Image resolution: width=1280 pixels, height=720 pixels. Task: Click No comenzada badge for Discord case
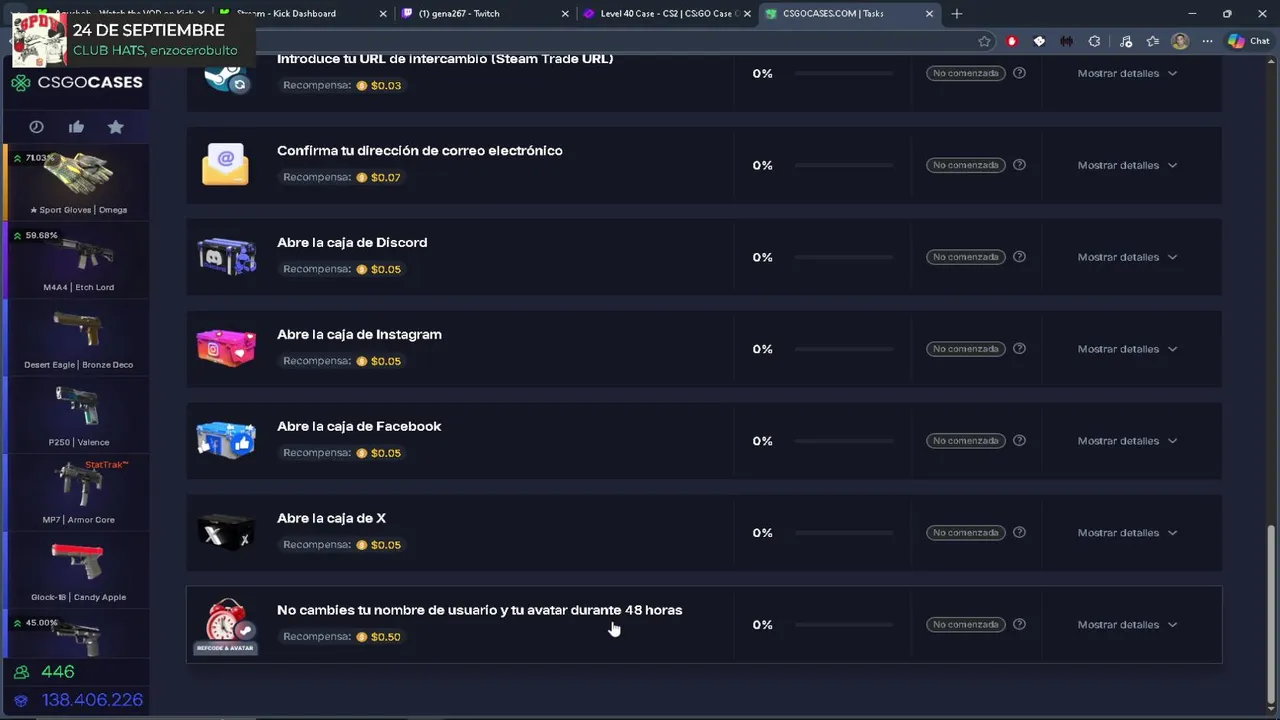965,257
